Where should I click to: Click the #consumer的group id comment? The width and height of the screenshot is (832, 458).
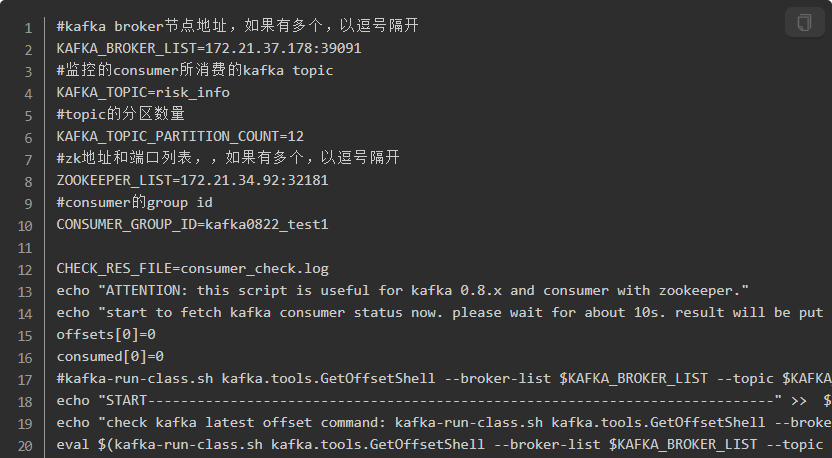tap(135, 203)
